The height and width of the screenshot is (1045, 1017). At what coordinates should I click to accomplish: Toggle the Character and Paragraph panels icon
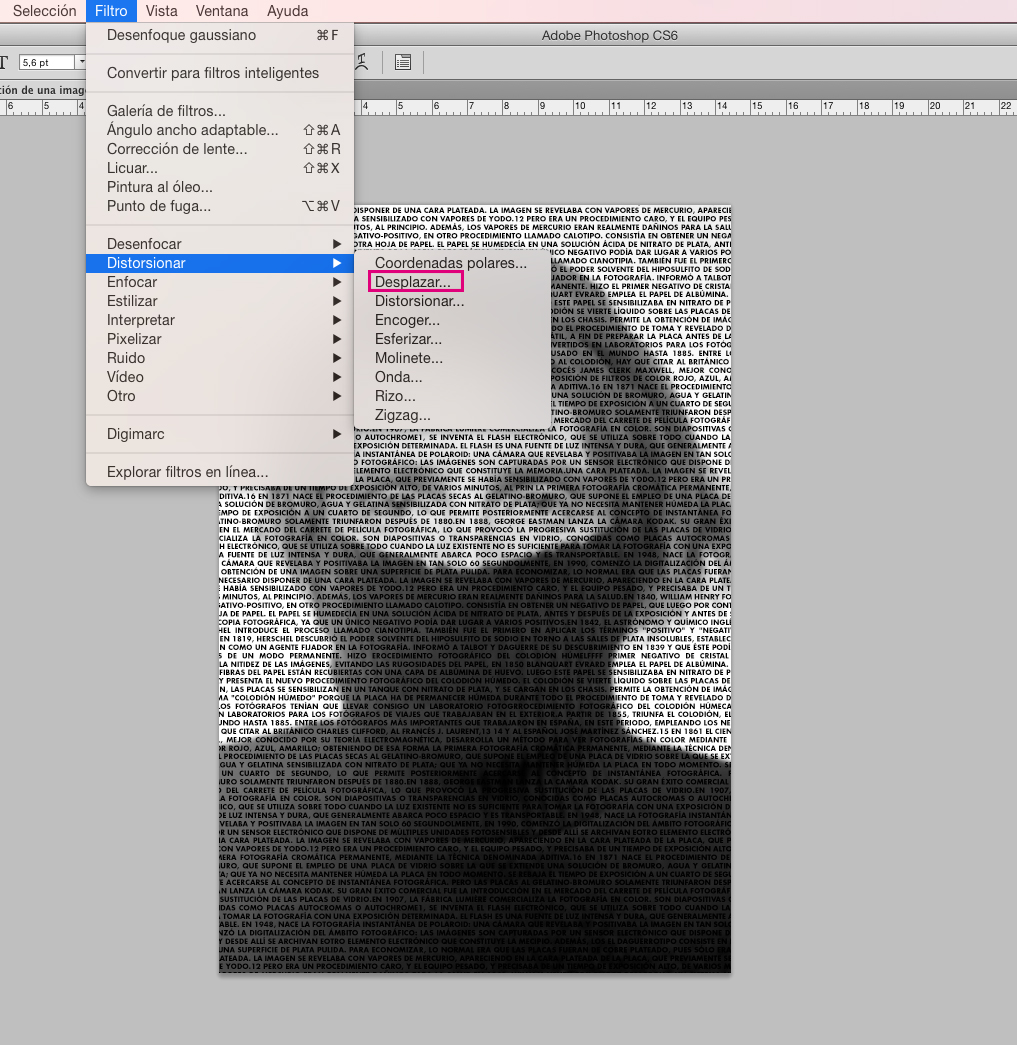pos(403,62)
